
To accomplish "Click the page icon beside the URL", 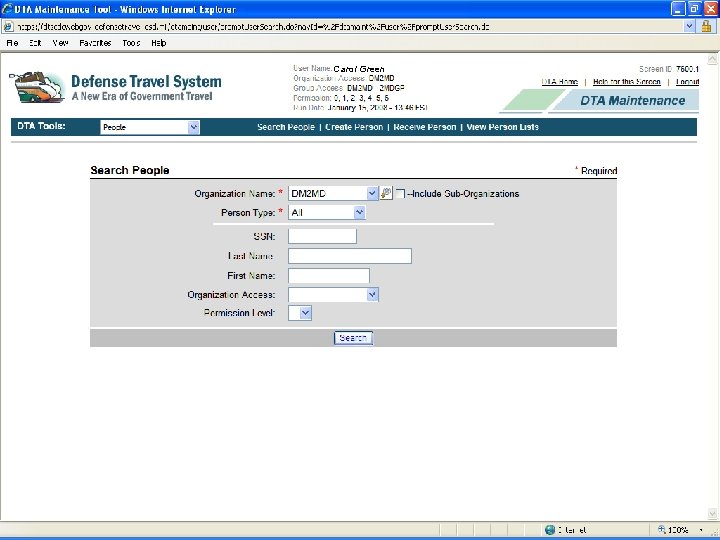I will [x=8, y=27].
